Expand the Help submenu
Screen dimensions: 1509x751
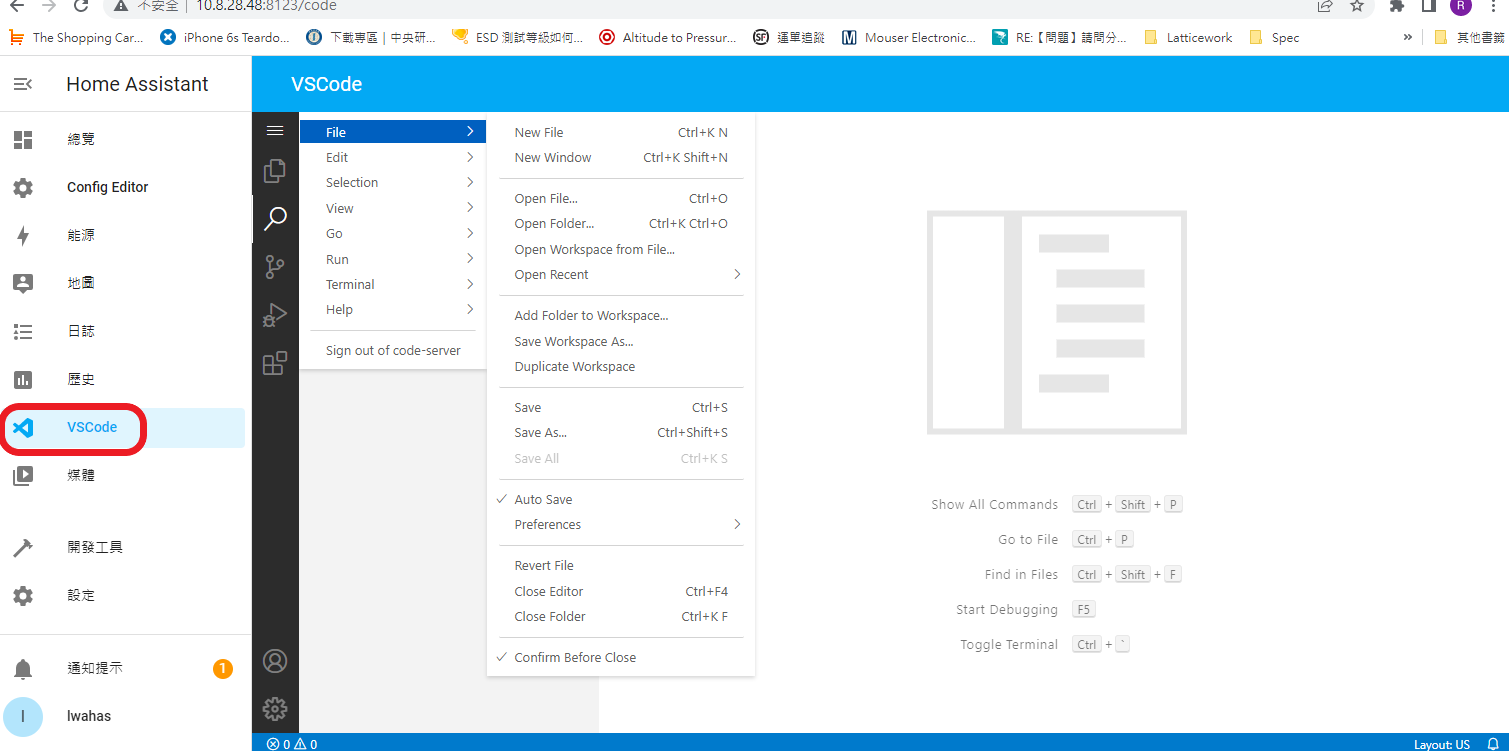click(393, 309)
